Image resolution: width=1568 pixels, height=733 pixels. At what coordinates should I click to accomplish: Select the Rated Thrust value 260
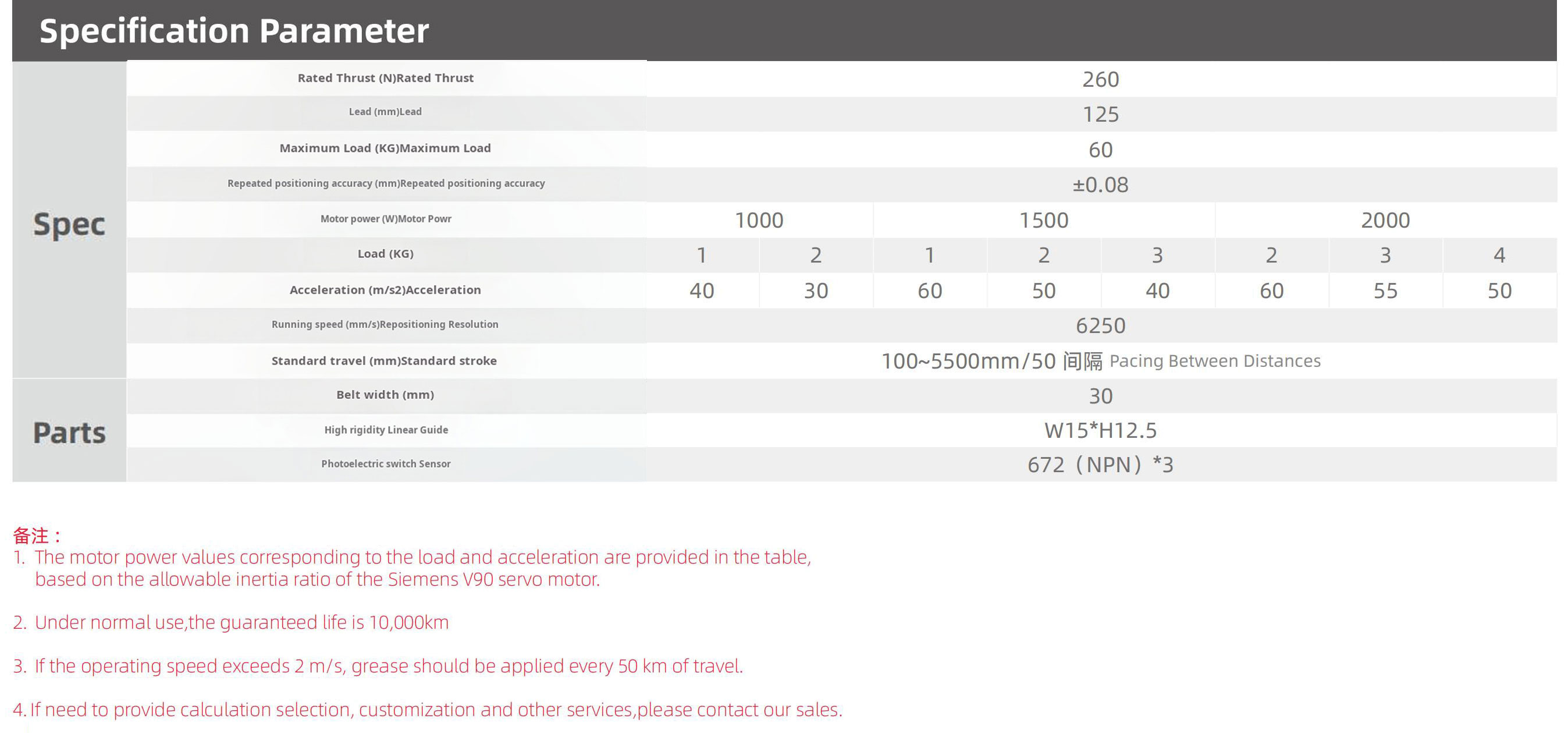1100,79
